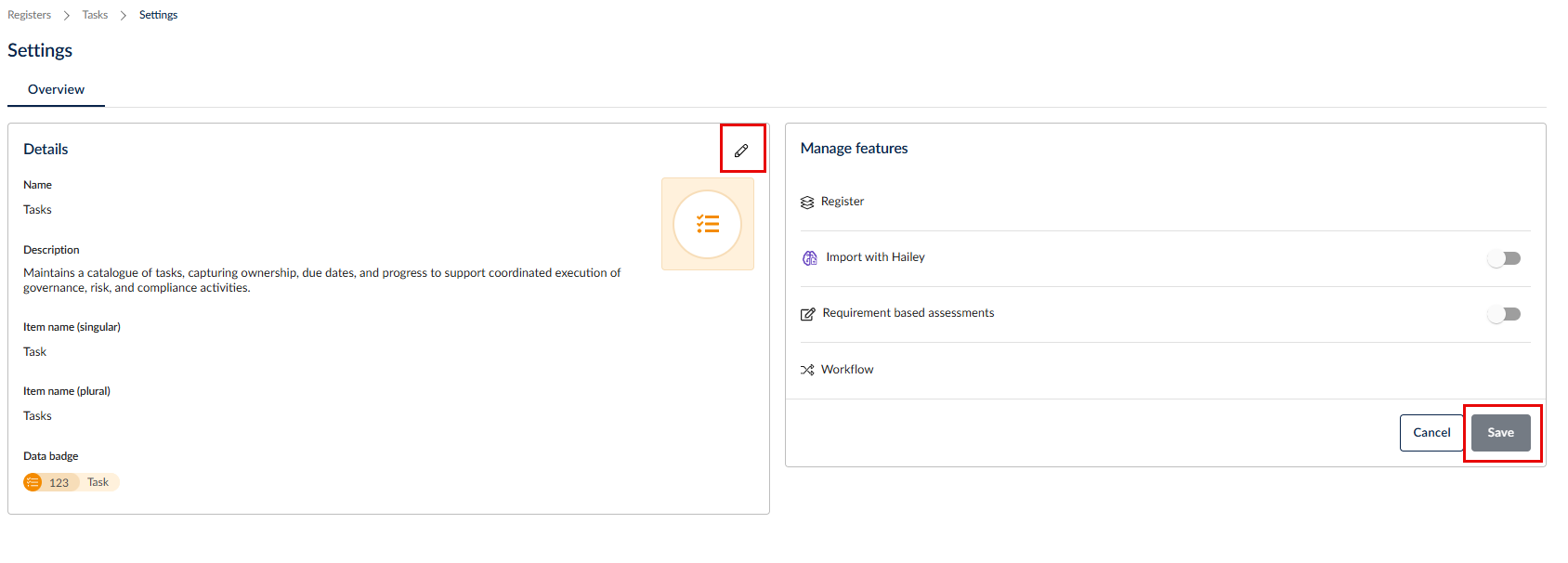Click the orange Tasks checklist icon thumbnail
The width and height of the screenshot is (1568, 563).
708,224
